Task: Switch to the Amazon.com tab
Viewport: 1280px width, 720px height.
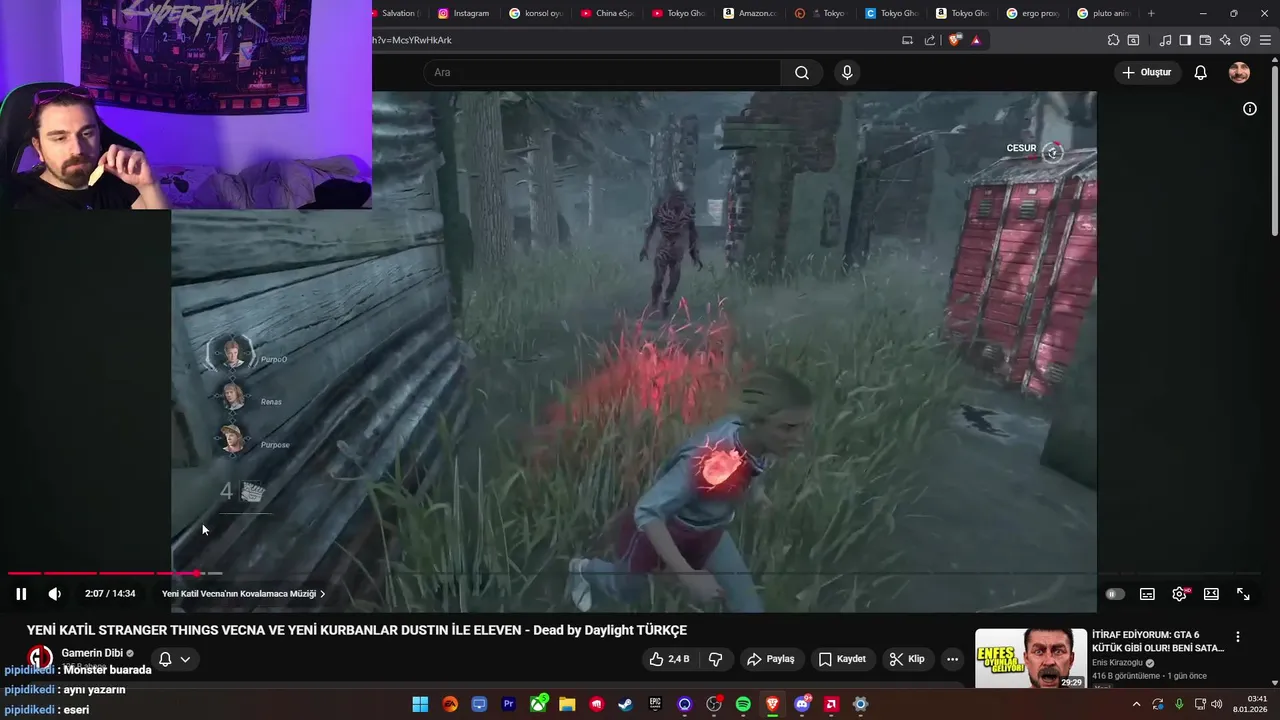Action: click(751, 13)
